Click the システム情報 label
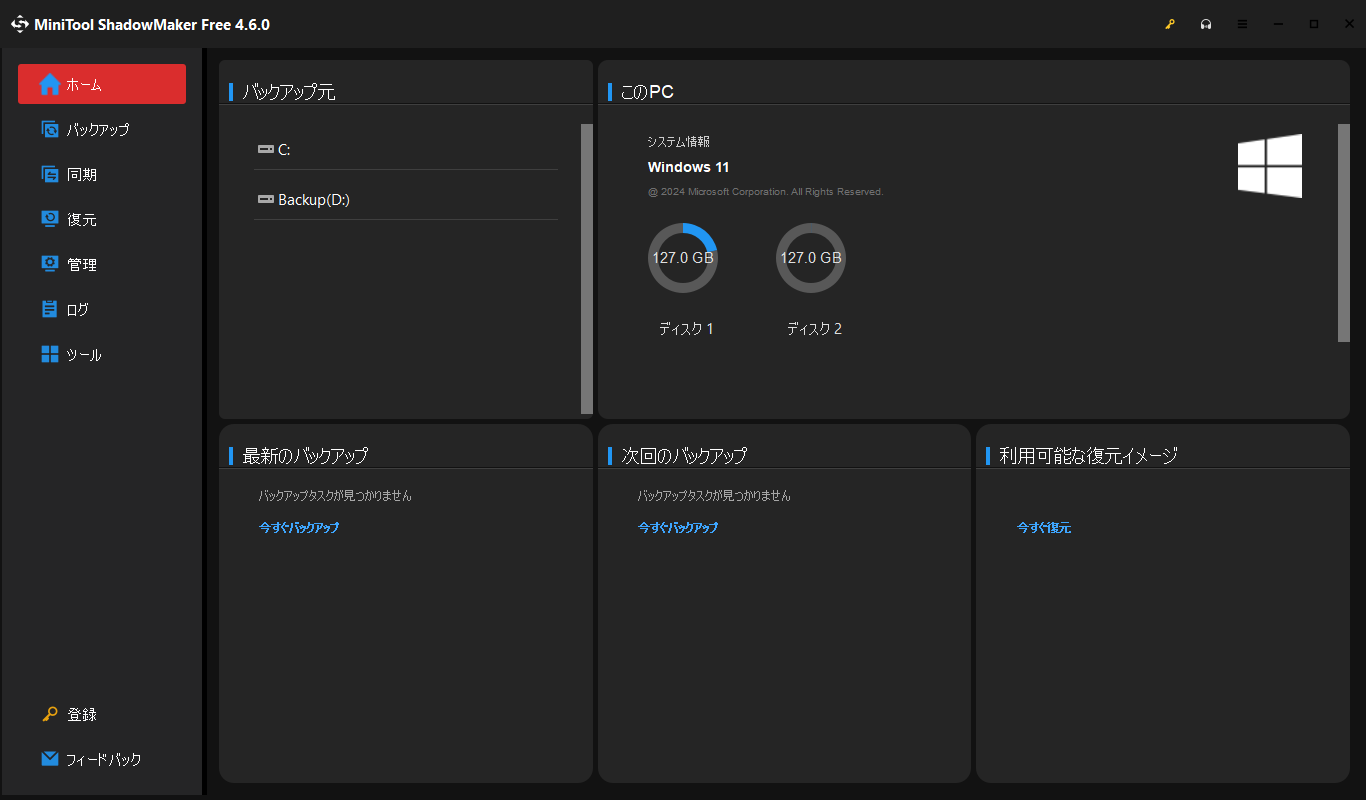Screen dimensions: 1366x800 (x=679, y=142)
